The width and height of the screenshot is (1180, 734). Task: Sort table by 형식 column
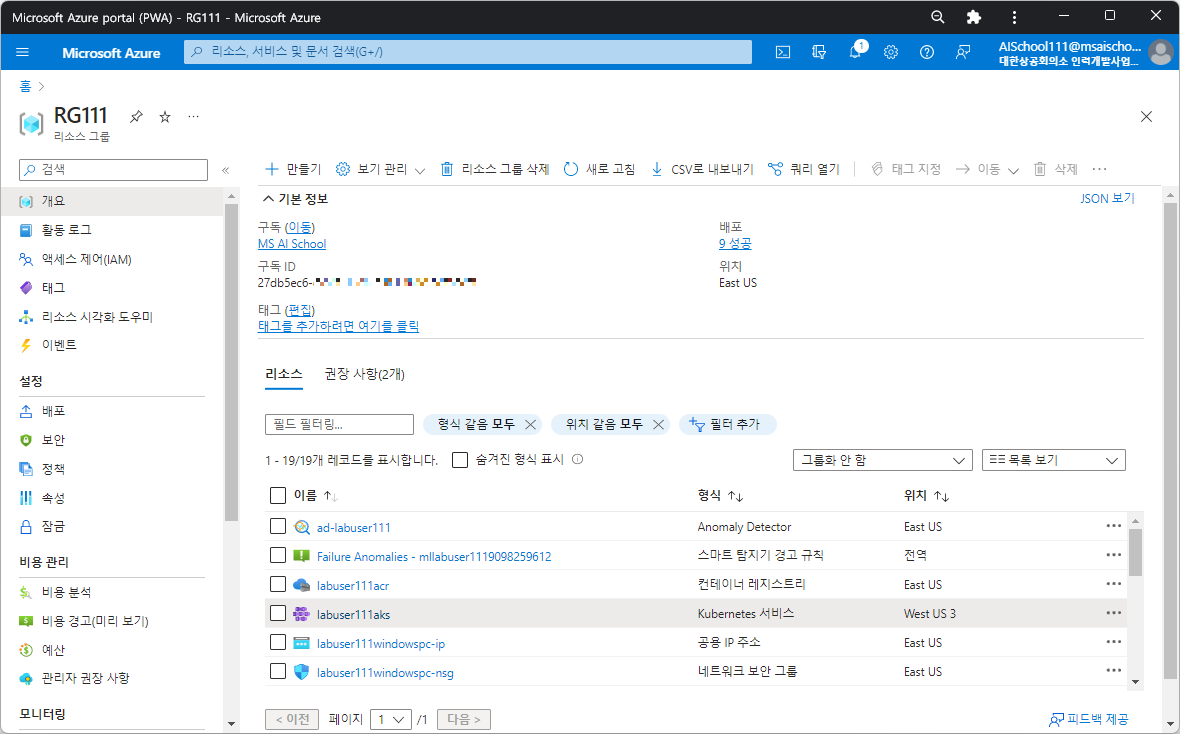pos(720,495)
